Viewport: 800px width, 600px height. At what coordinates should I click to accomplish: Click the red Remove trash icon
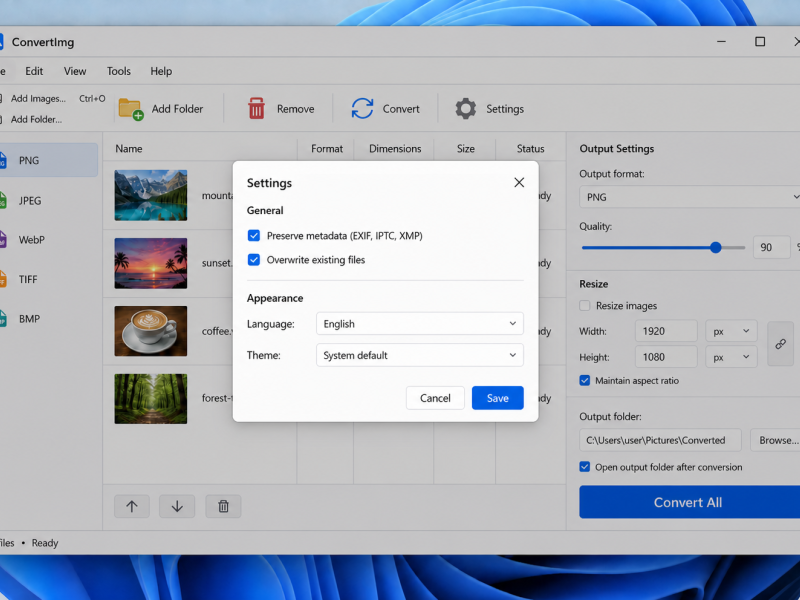pyautogui.click(x=256, y=109)
